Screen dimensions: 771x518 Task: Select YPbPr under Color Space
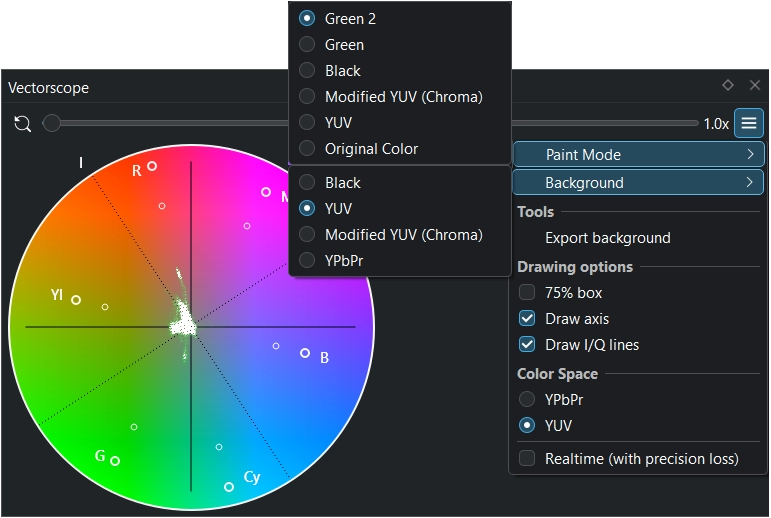[527, 399]
